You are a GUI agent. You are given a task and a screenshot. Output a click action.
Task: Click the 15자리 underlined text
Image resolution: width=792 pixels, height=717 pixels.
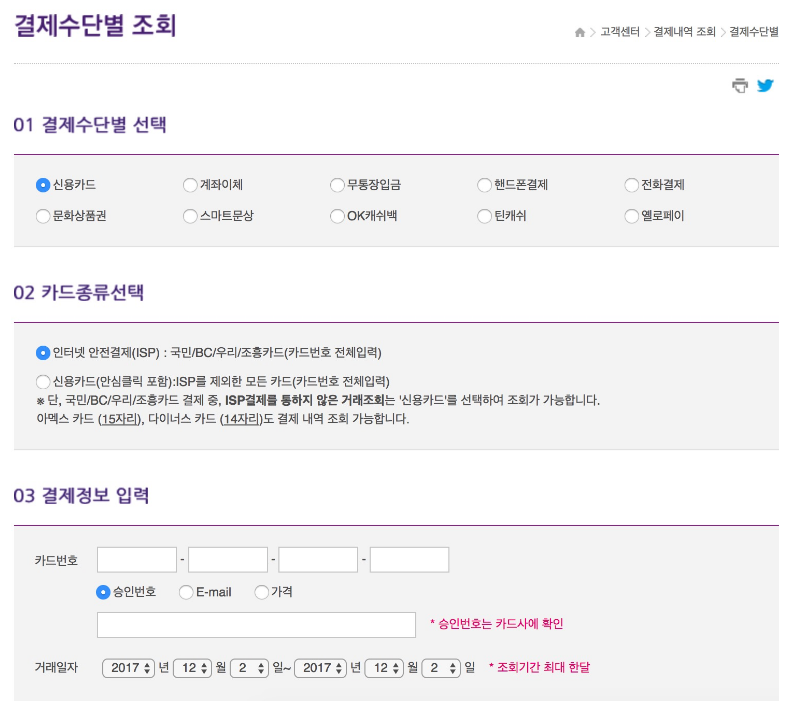tap(119, 420)
